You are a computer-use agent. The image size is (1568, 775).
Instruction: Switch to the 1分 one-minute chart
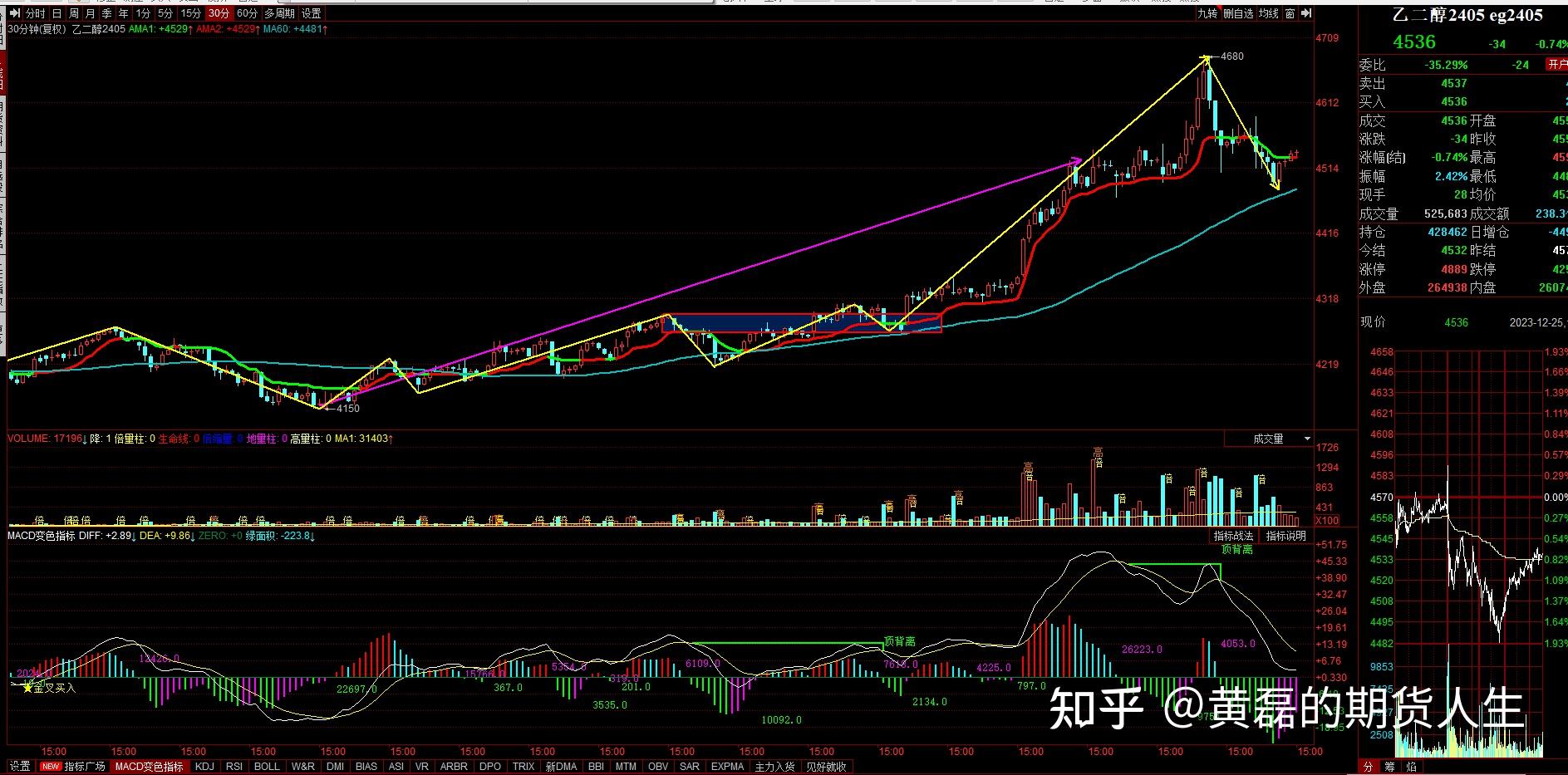point(143,13)
